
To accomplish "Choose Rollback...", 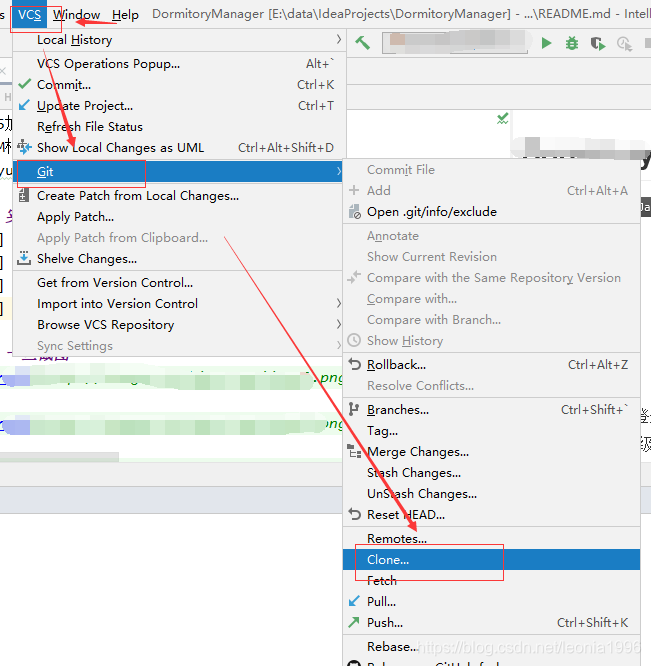I will [491, 365].
